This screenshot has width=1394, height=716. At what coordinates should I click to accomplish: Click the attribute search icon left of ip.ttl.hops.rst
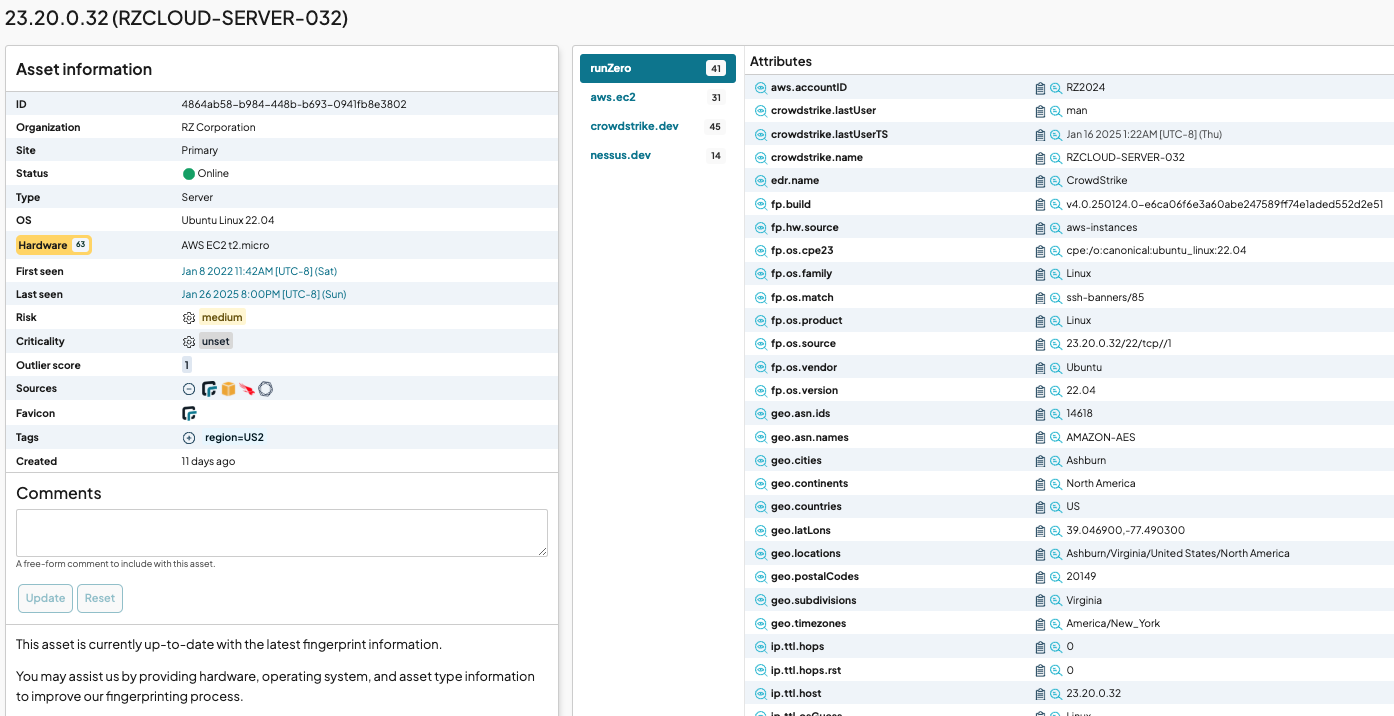pos(760,671)
